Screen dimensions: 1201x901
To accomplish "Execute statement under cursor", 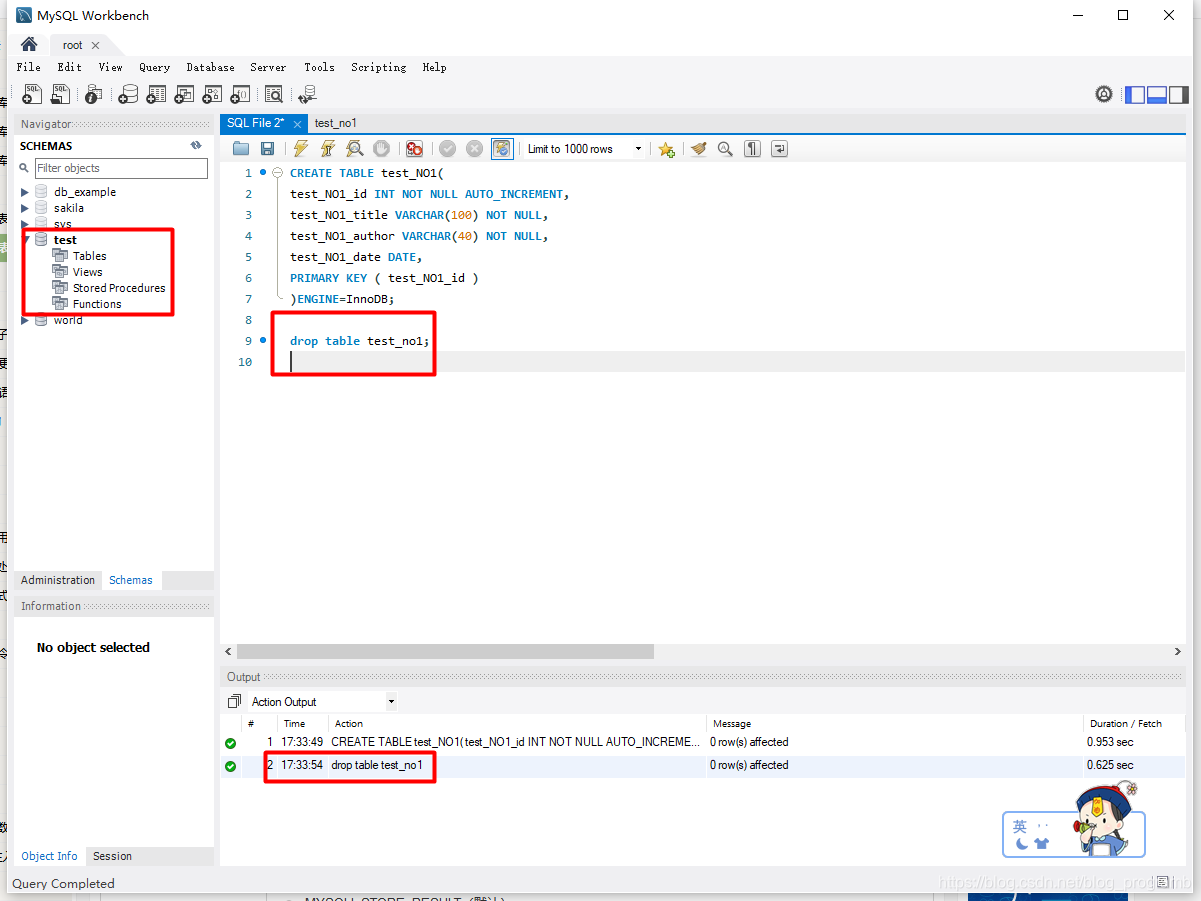I will 327,149.
